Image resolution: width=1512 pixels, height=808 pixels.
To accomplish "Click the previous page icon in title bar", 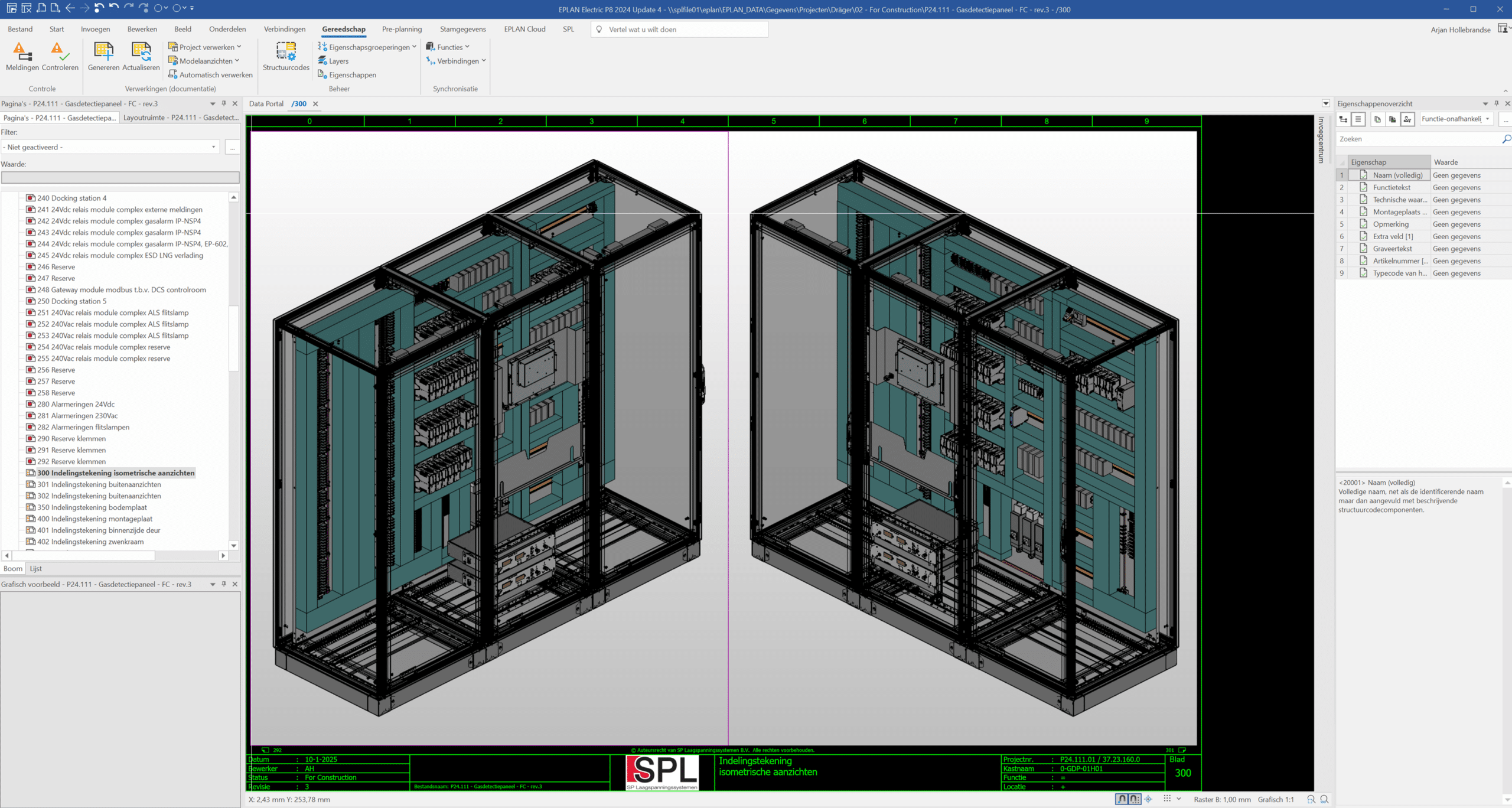I will tap(41, 8).
